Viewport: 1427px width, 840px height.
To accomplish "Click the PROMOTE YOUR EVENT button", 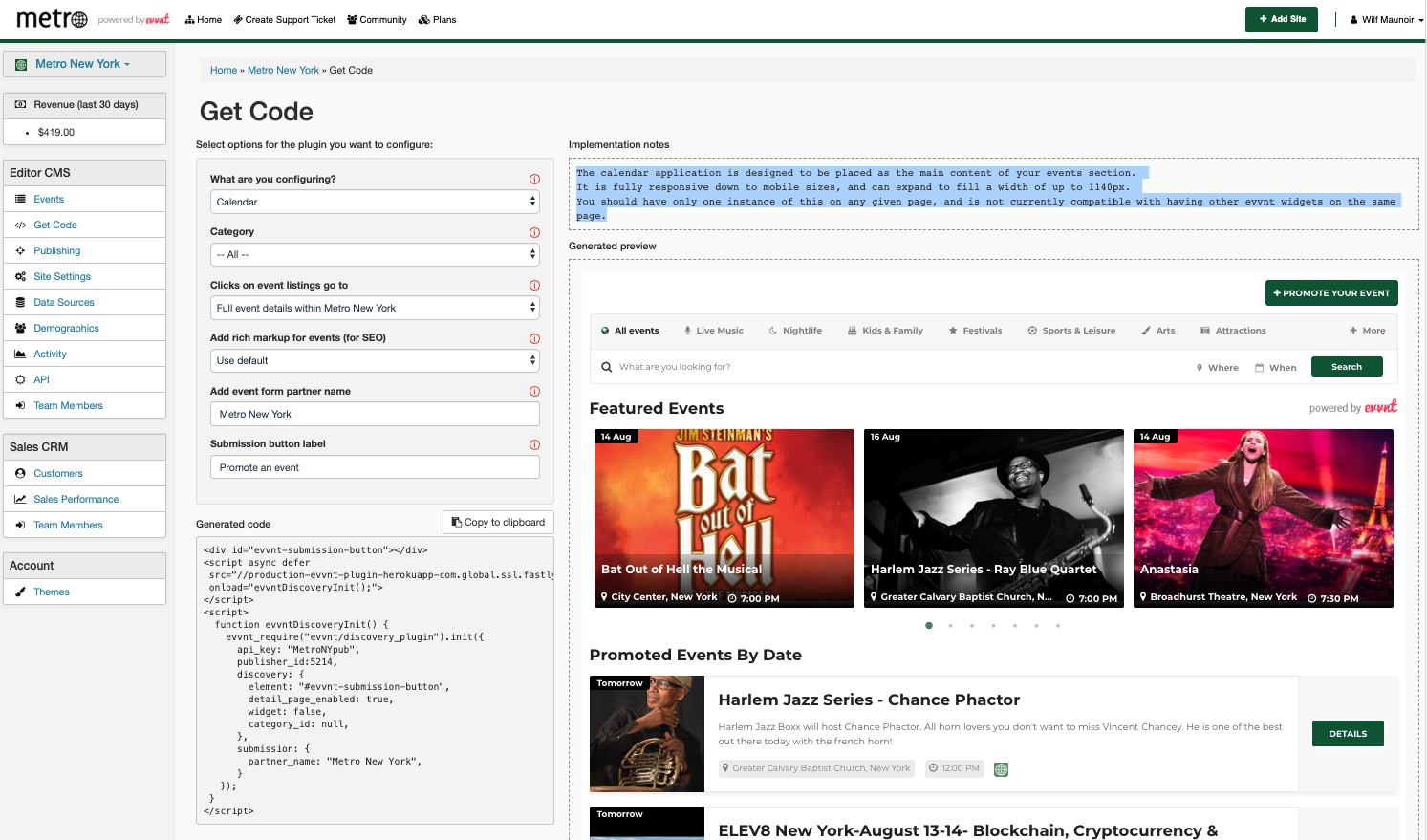I will [1331, 293].
